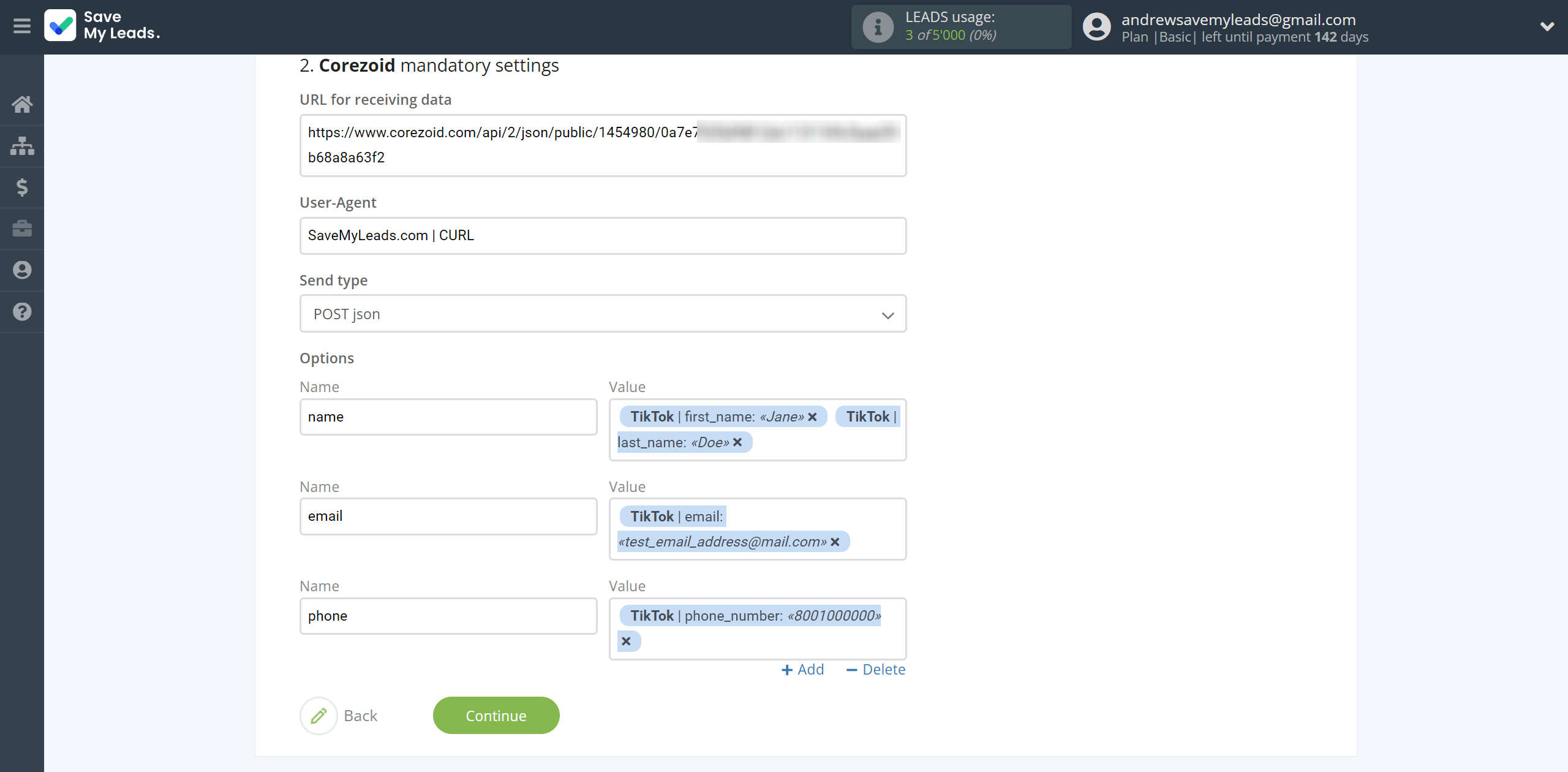Click the URL for receiving data field
1568x772 pixels.
(603, 146)
